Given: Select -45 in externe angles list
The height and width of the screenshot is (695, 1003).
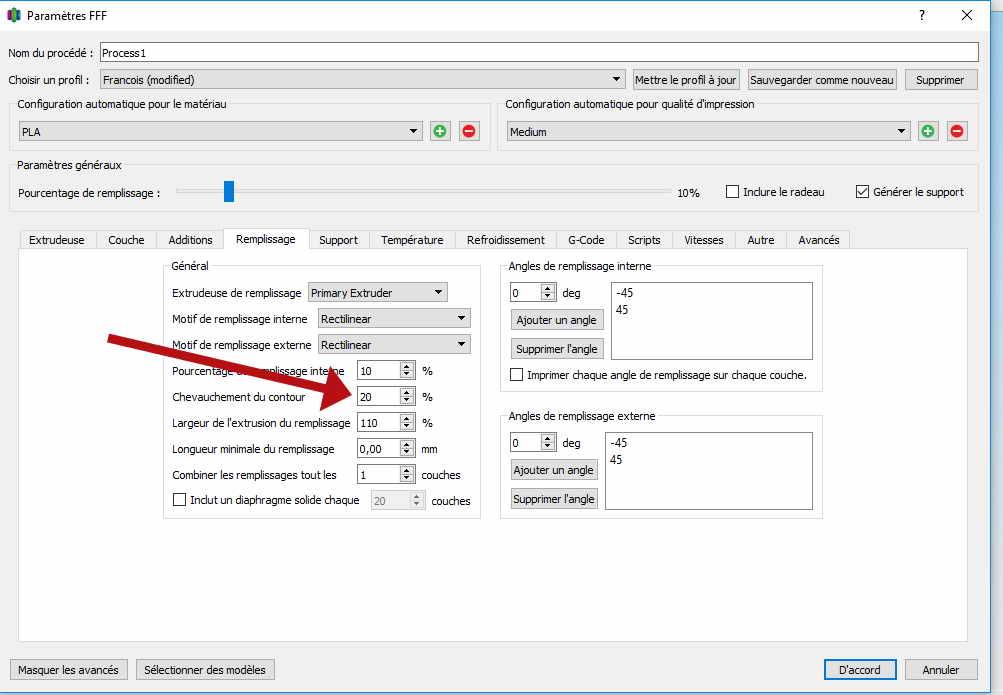Looking at the screenshot, I should click(x=618, y=442).
